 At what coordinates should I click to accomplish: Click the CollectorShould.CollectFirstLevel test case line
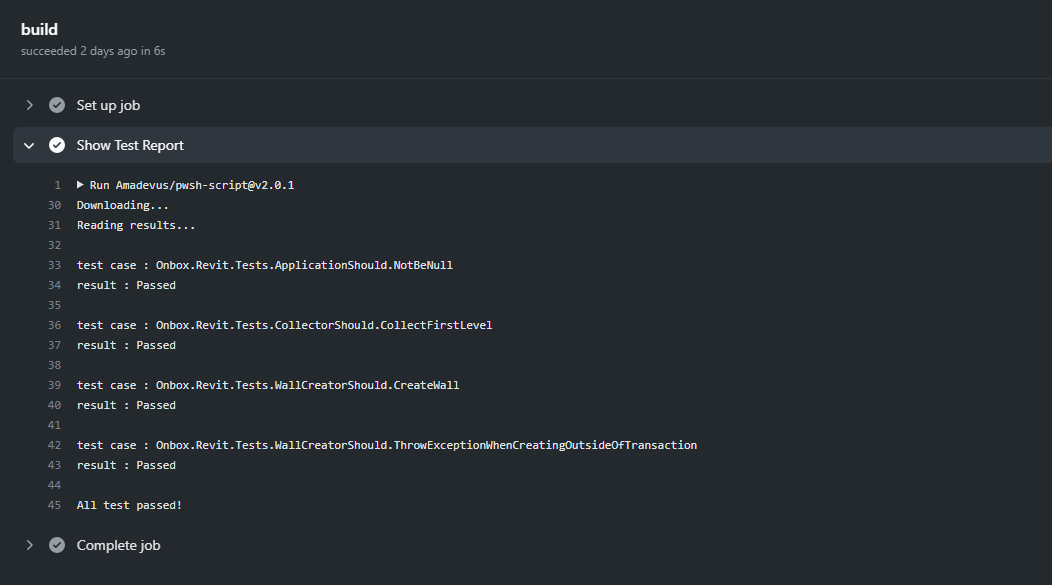[x=284, y=325]
